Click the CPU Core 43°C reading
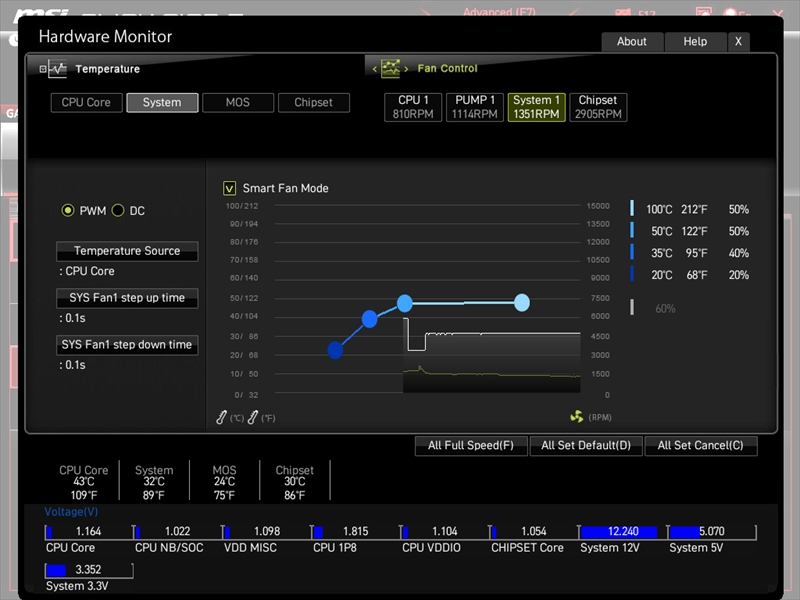800x600 pixels. [x=84, y=482]
